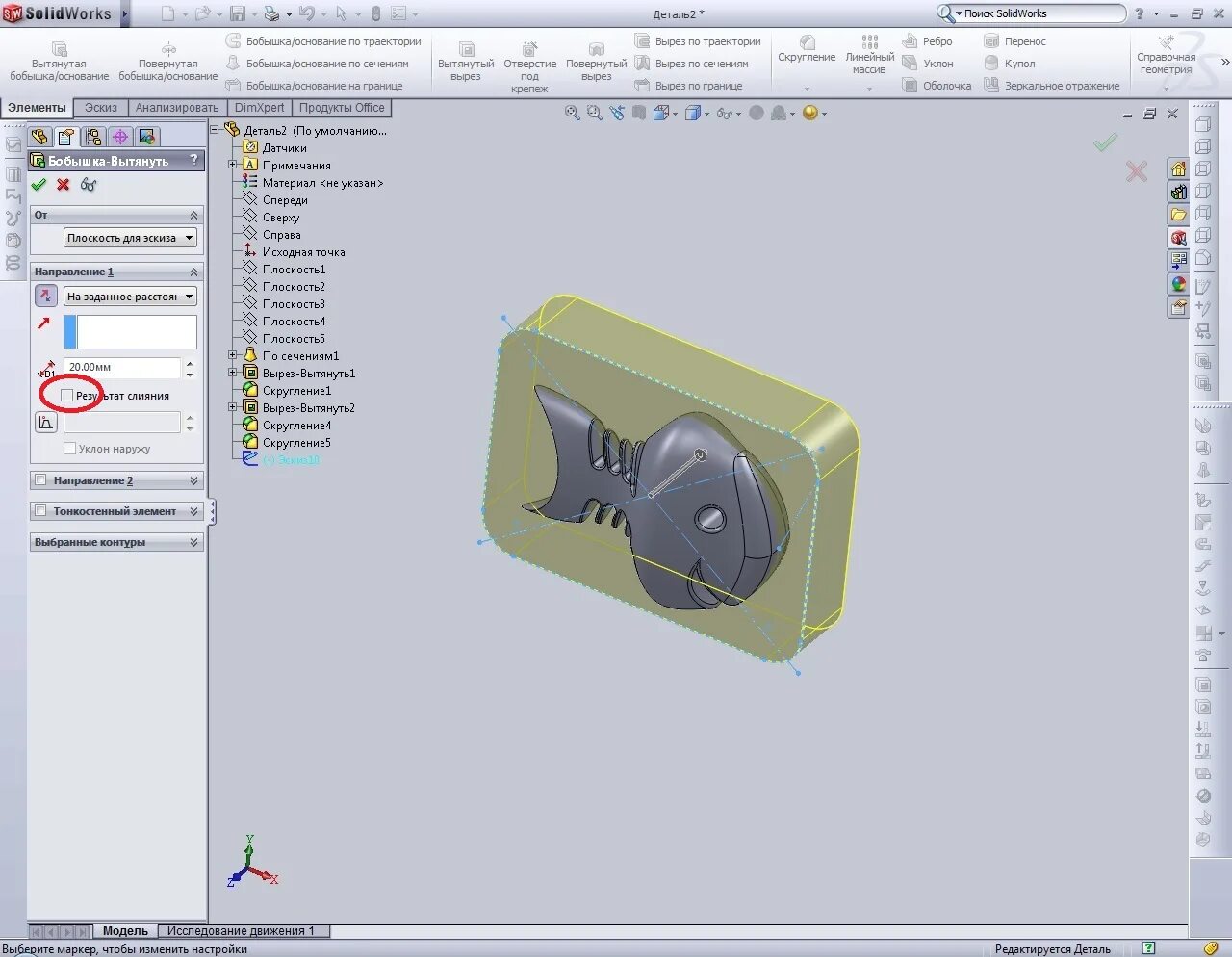Select Скругление4 in feature tree
The width and height of the screenshot is (1232, 957).
coord(296,426)
